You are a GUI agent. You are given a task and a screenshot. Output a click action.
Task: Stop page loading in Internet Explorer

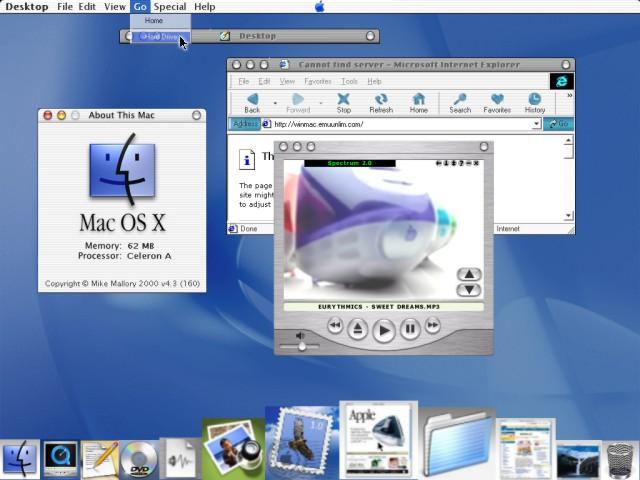coord(344,103)
